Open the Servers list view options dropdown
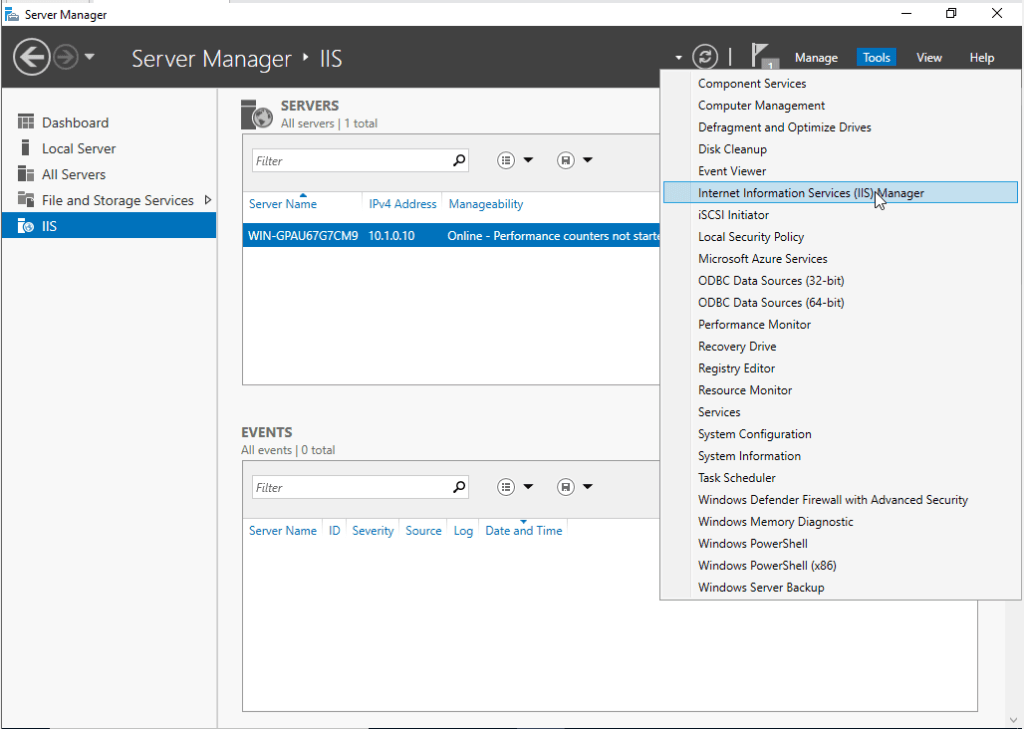Image resolution: width=1024 pixels, height=729 pixels. [x=516, y=160]
